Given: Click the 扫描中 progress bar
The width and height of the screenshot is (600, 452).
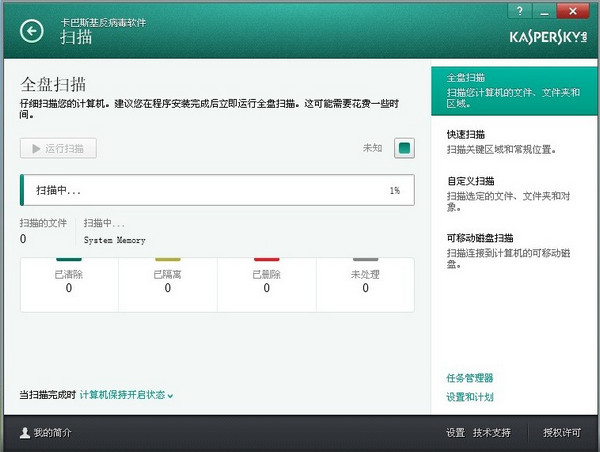Looking at the screenshot, I should (217, 189).
